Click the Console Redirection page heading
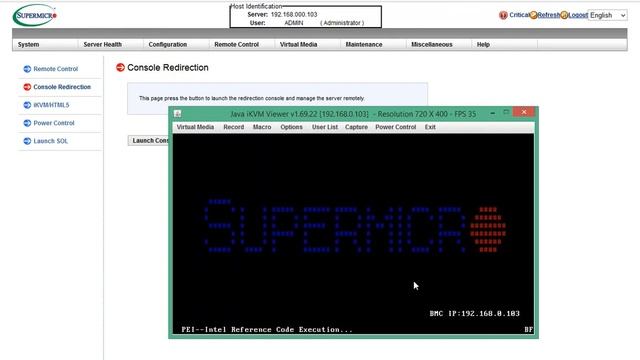 [x=168, y=67]
